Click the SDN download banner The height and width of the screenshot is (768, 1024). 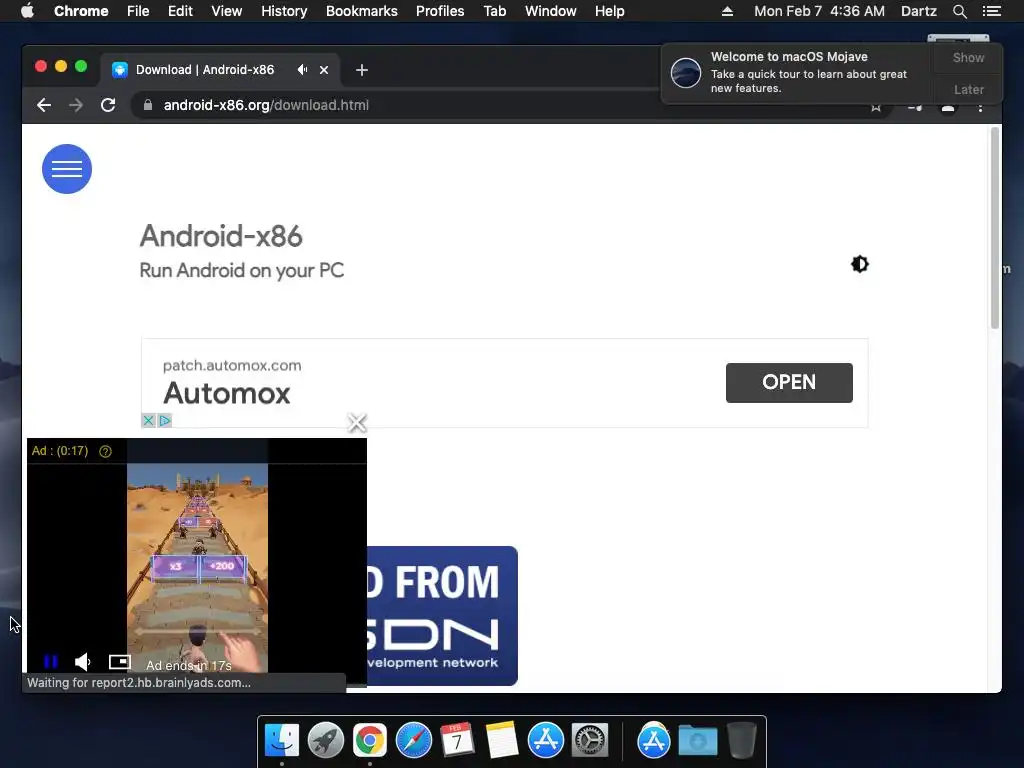tap(442, 616)
